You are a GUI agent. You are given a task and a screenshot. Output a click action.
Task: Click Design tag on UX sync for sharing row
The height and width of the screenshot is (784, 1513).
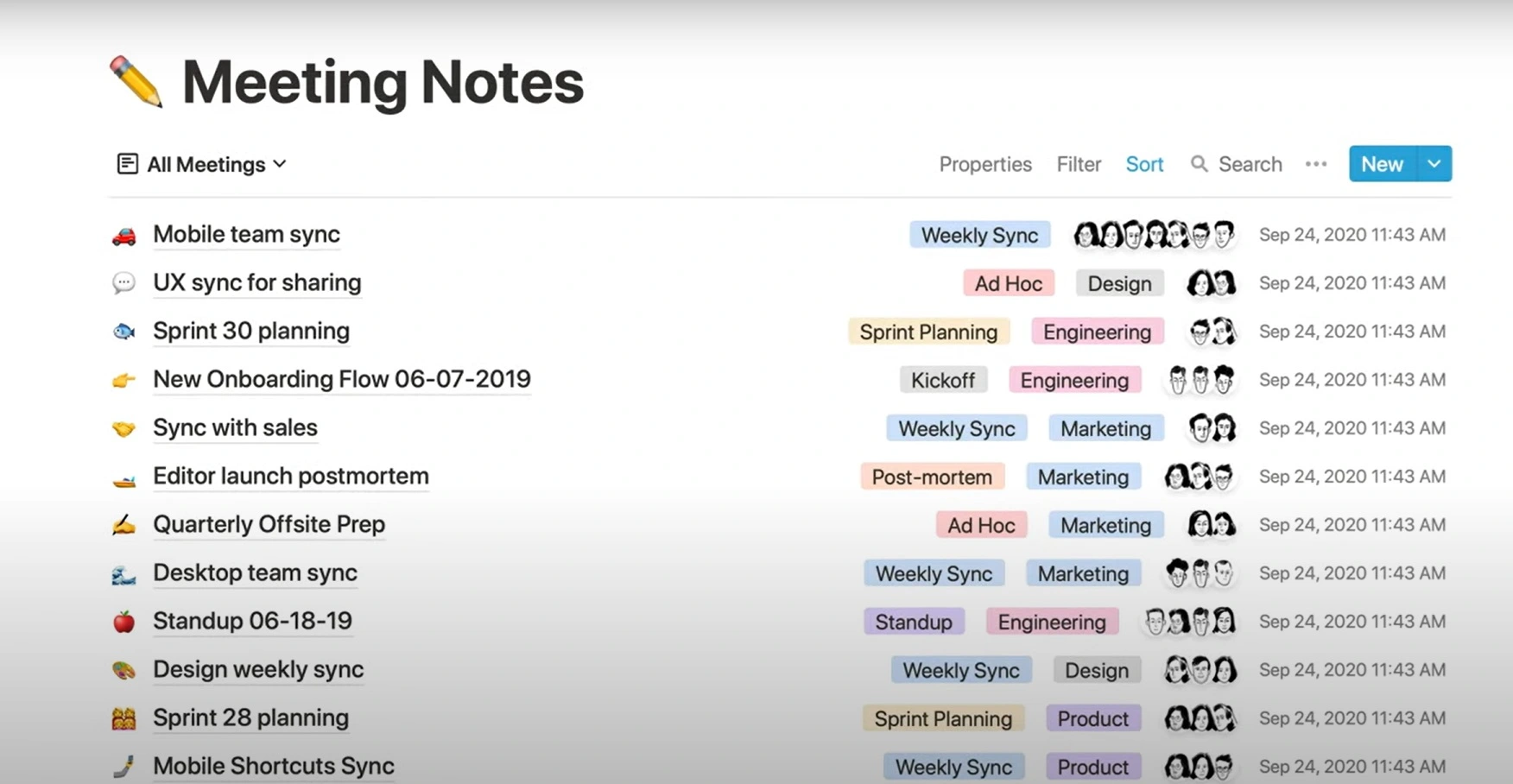[x=1119, y=283]
